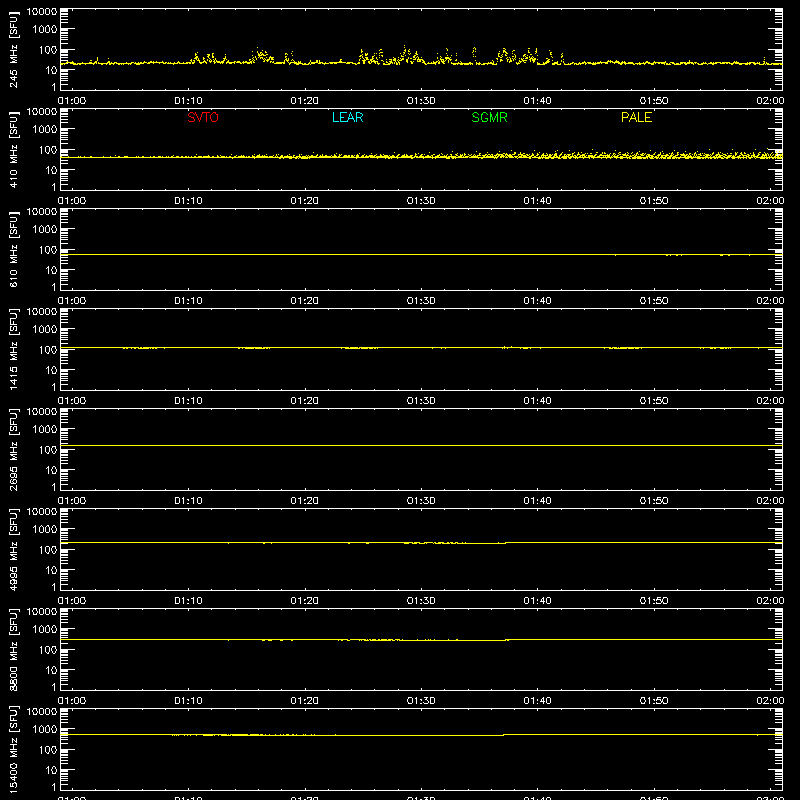Image resolution: width=800 pixels, height=800 pixels.
Task: Click 02:00 tick under the 245 MHz plot
Action: click(x=770, y=101)
